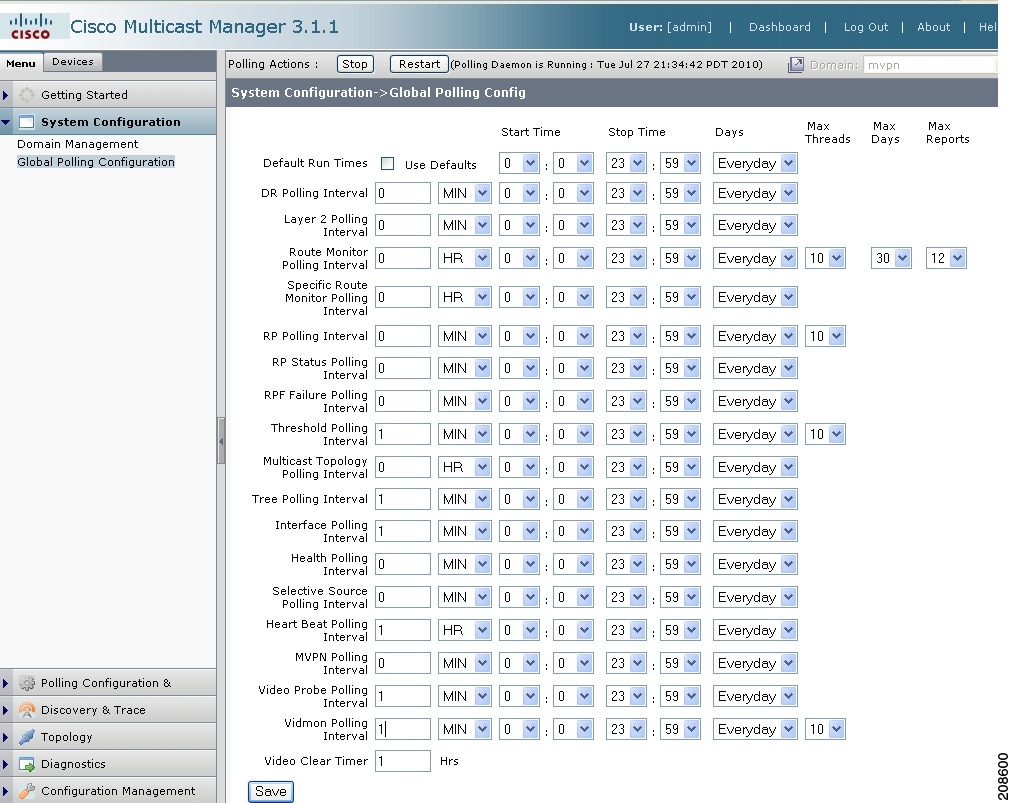Open Heart Beat Polling unit dropdown
Screen dimensions: 1015x803
pyautogui.click(x=464, y=630)
